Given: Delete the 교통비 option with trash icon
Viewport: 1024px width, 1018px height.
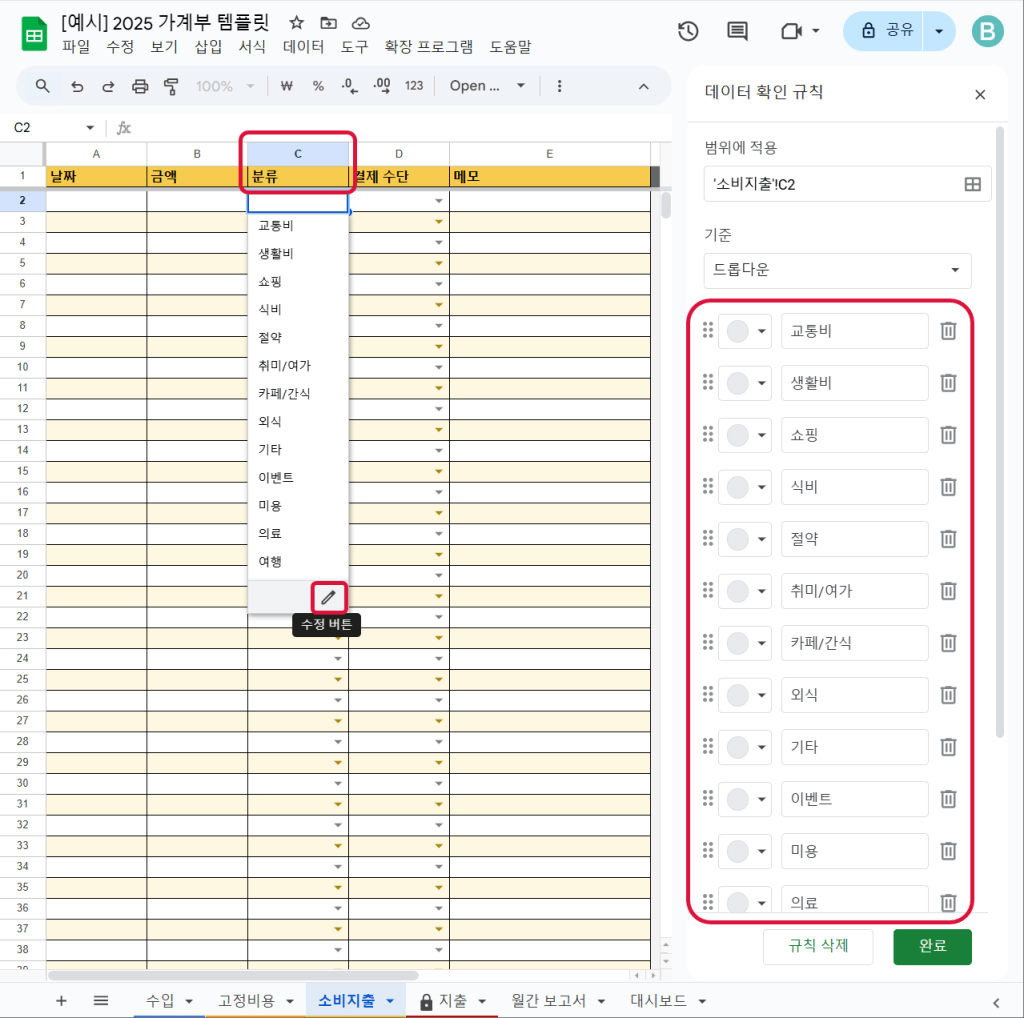Looking at the screenshot, I should coord(948,331).
